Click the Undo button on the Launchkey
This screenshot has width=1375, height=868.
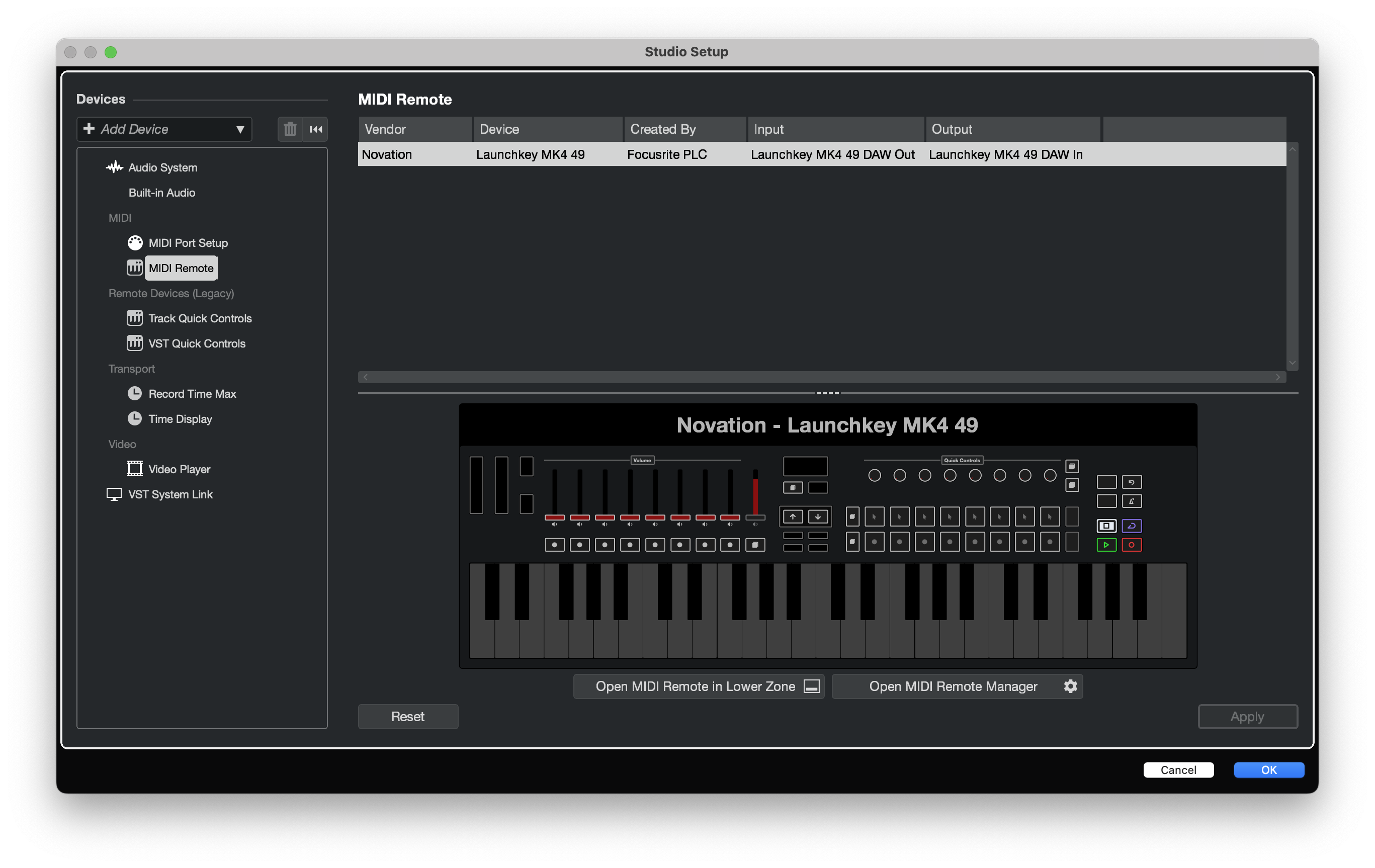click(x=1131, y=482)
